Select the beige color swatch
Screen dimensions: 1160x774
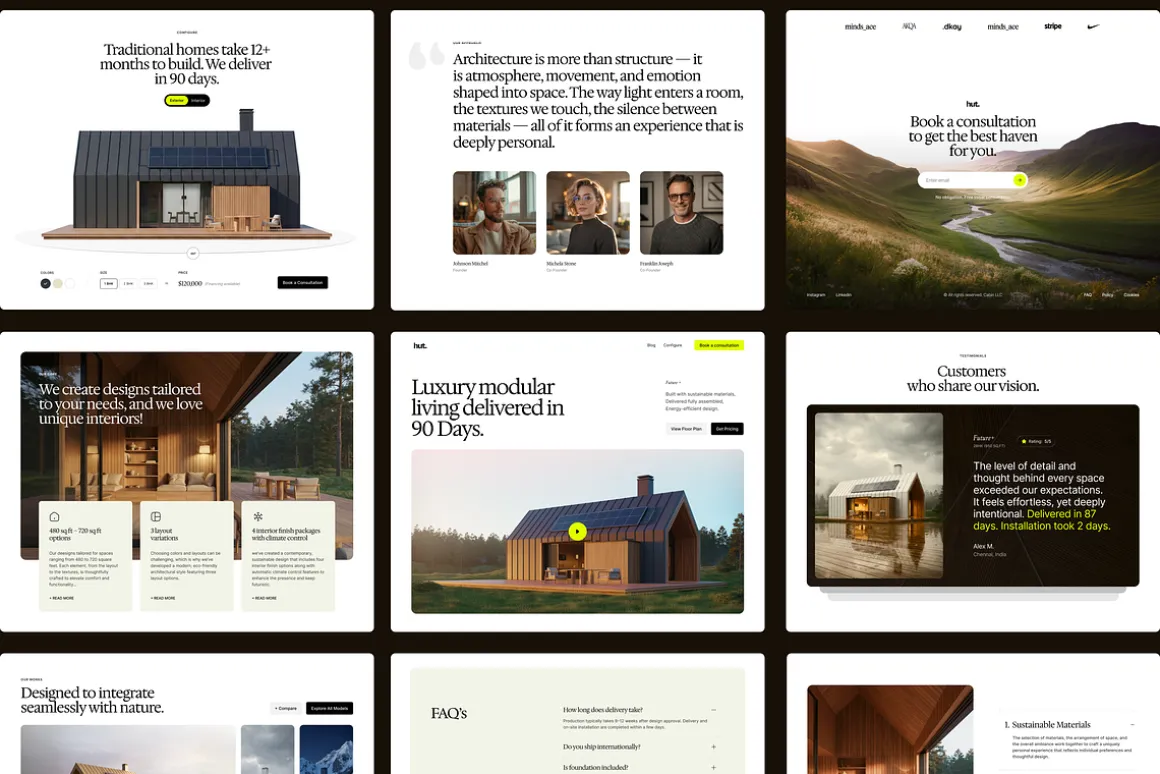point(58,283)
